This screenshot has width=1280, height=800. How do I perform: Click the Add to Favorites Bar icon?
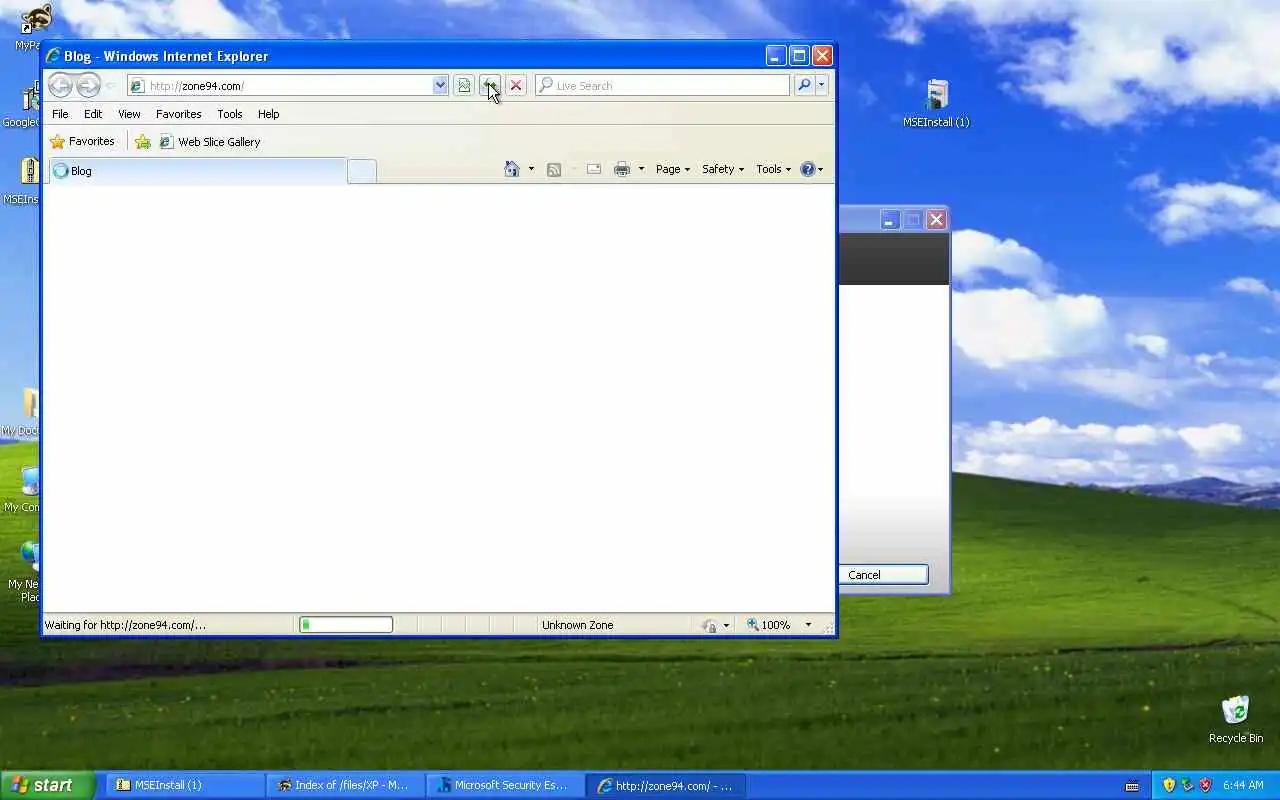point(143,142)
